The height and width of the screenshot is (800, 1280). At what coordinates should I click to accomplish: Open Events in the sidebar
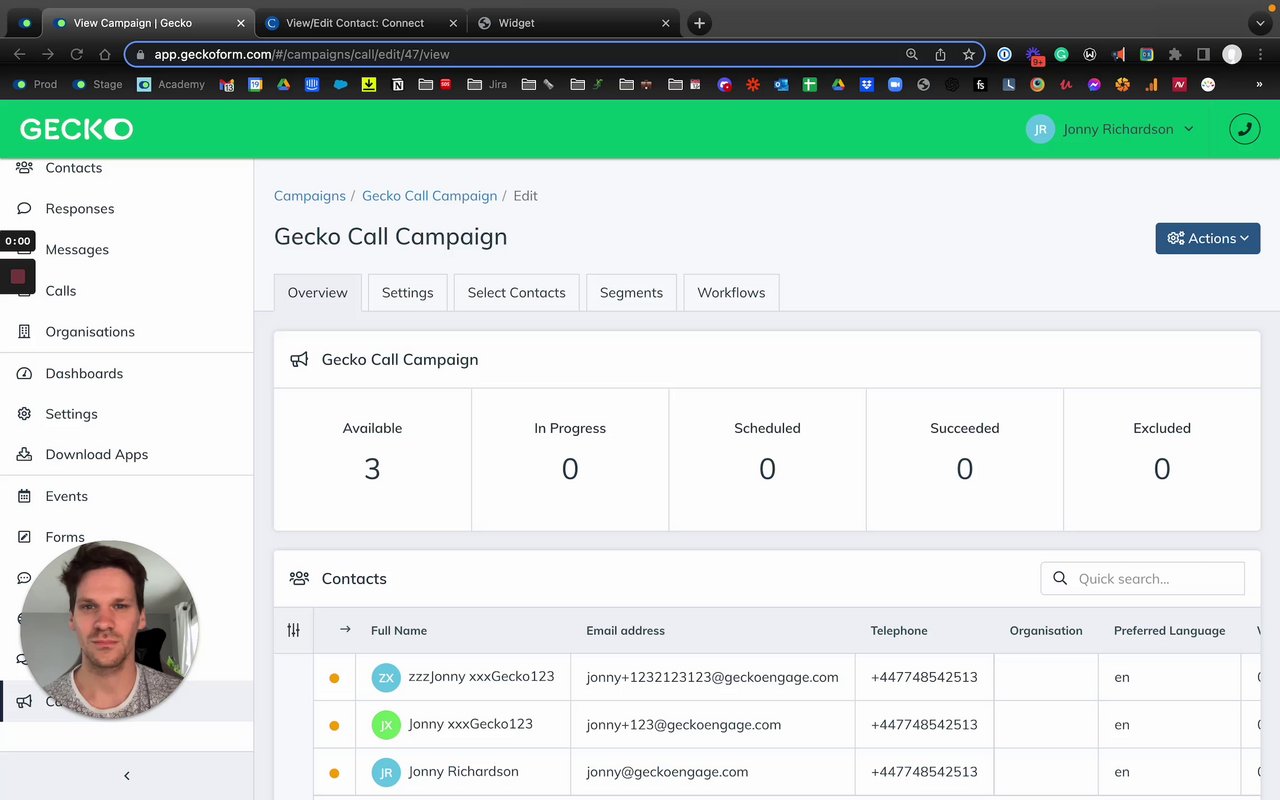(66, 496)
